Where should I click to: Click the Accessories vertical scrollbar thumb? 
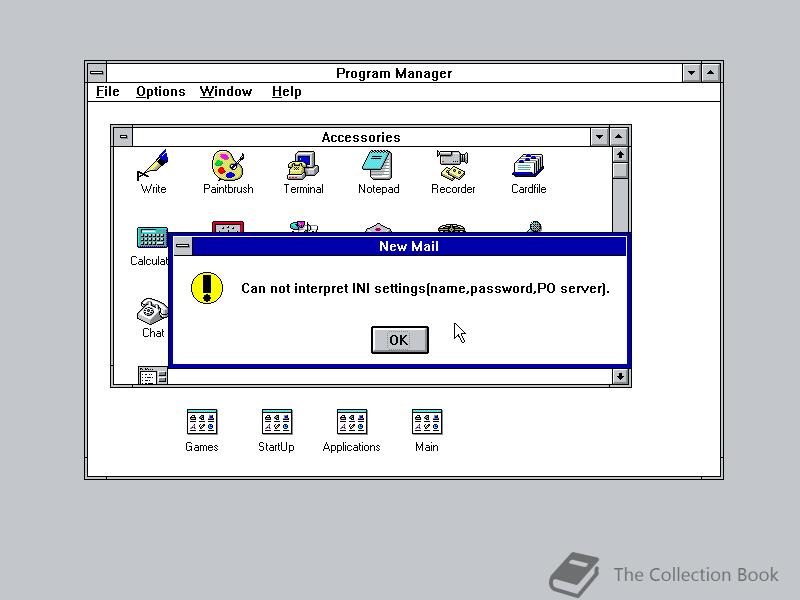point(620,170)
